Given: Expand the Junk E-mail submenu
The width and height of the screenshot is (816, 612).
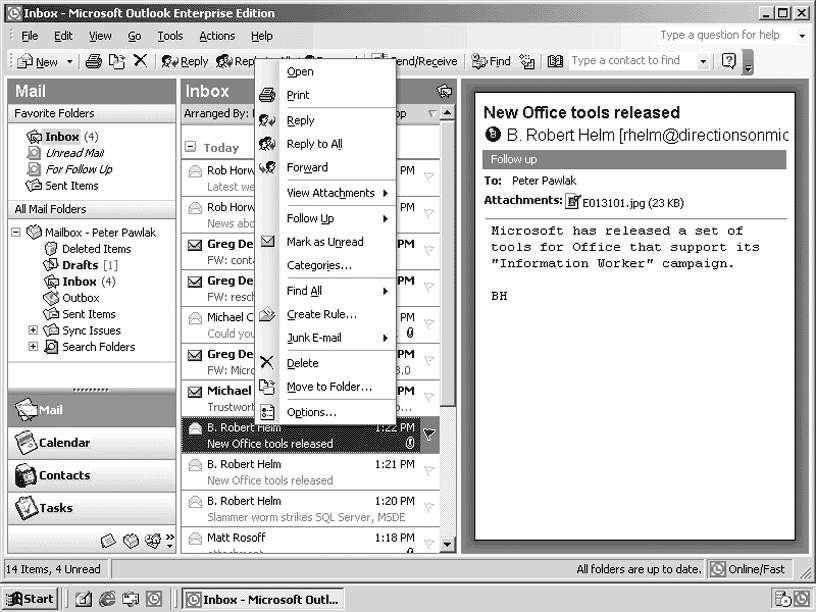Looking at the screenshot, I should (x=325, y=338).
